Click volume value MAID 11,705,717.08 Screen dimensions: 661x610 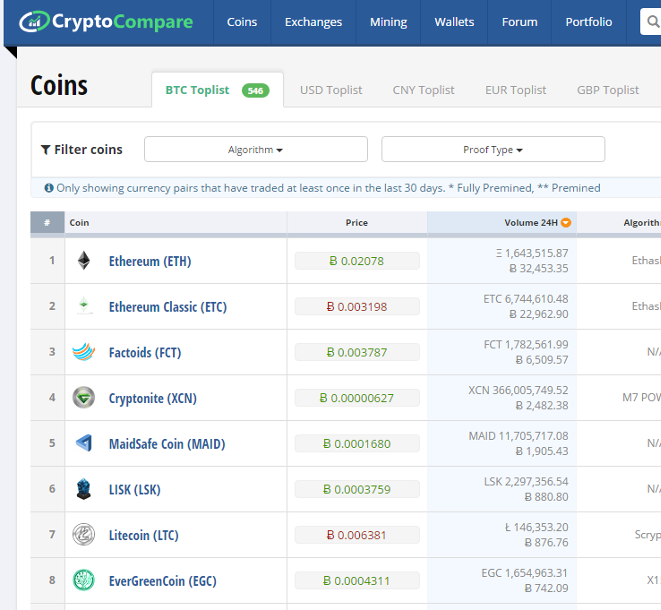coord(519,436)
